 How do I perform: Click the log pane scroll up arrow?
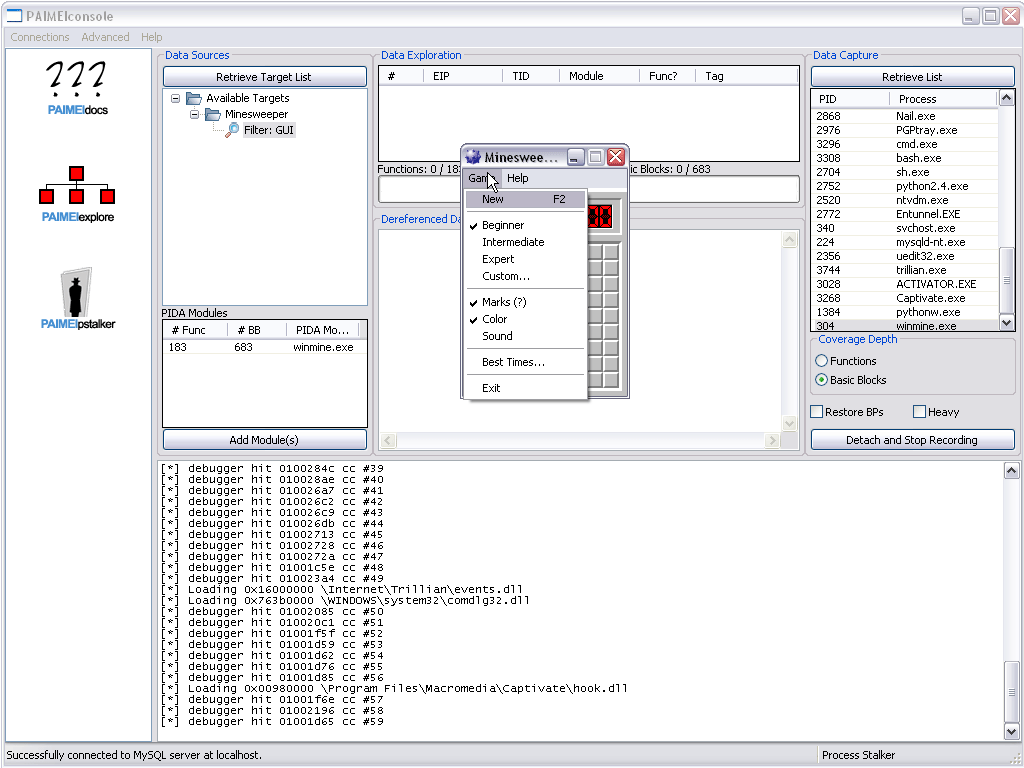1011,471
